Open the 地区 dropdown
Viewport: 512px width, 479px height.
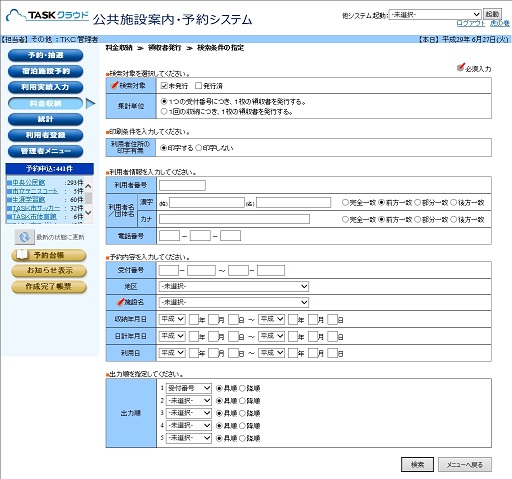[234, 286]
